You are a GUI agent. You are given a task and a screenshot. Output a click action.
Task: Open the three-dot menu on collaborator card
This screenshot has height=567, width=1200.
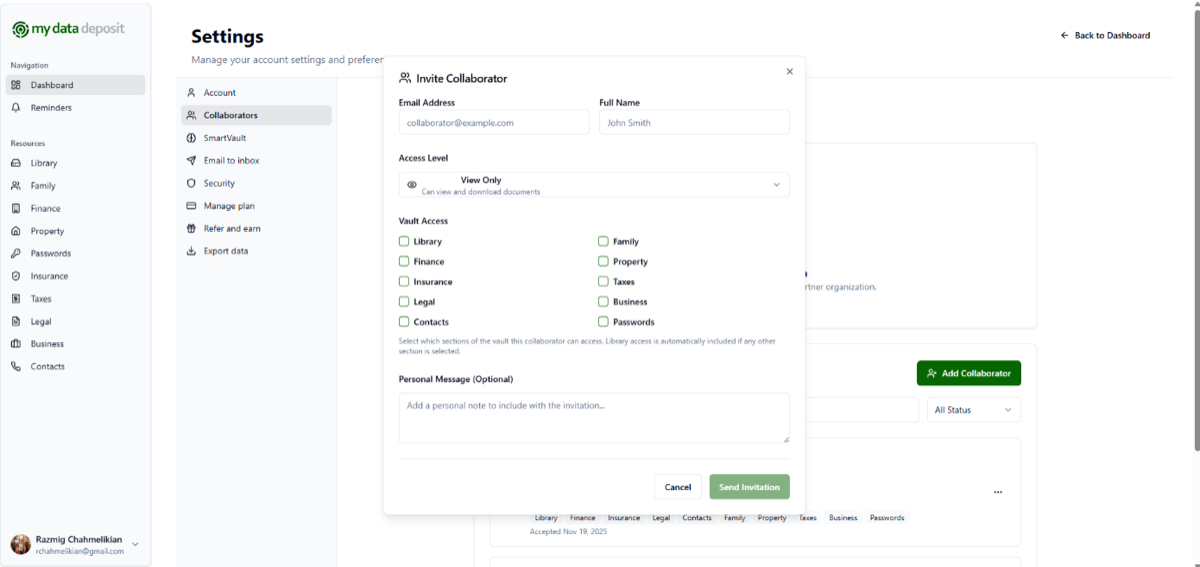[x=998, y=492]
